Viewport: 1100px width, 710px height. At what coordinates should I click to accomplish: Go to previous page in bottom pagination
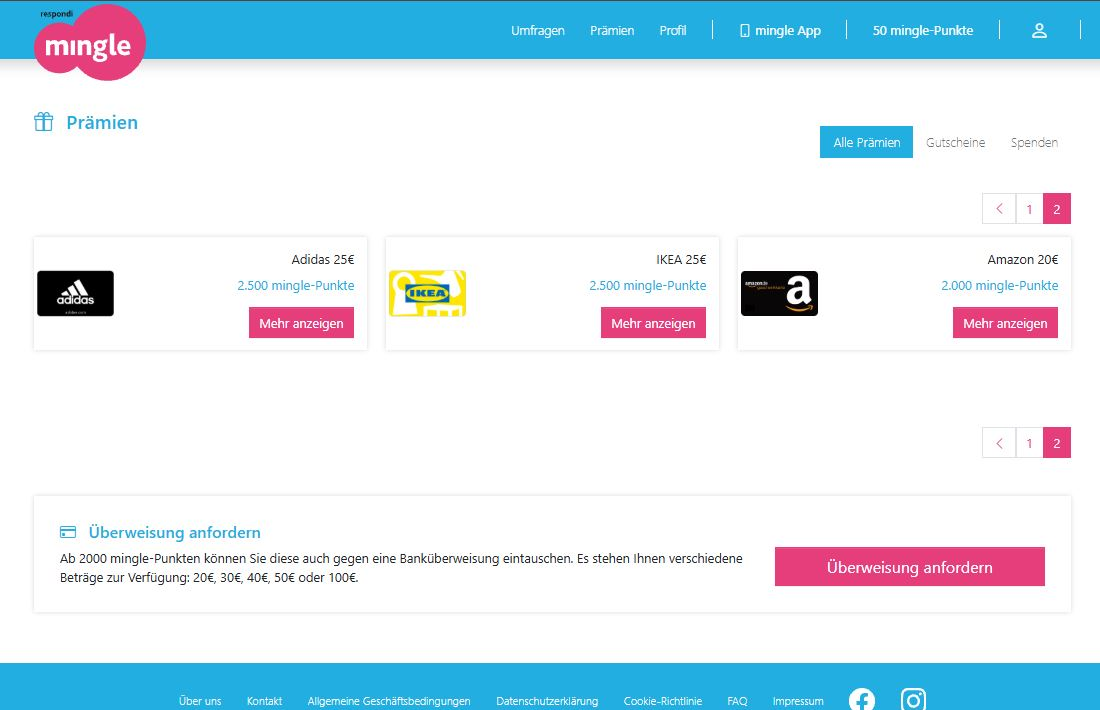pos(999,443)
